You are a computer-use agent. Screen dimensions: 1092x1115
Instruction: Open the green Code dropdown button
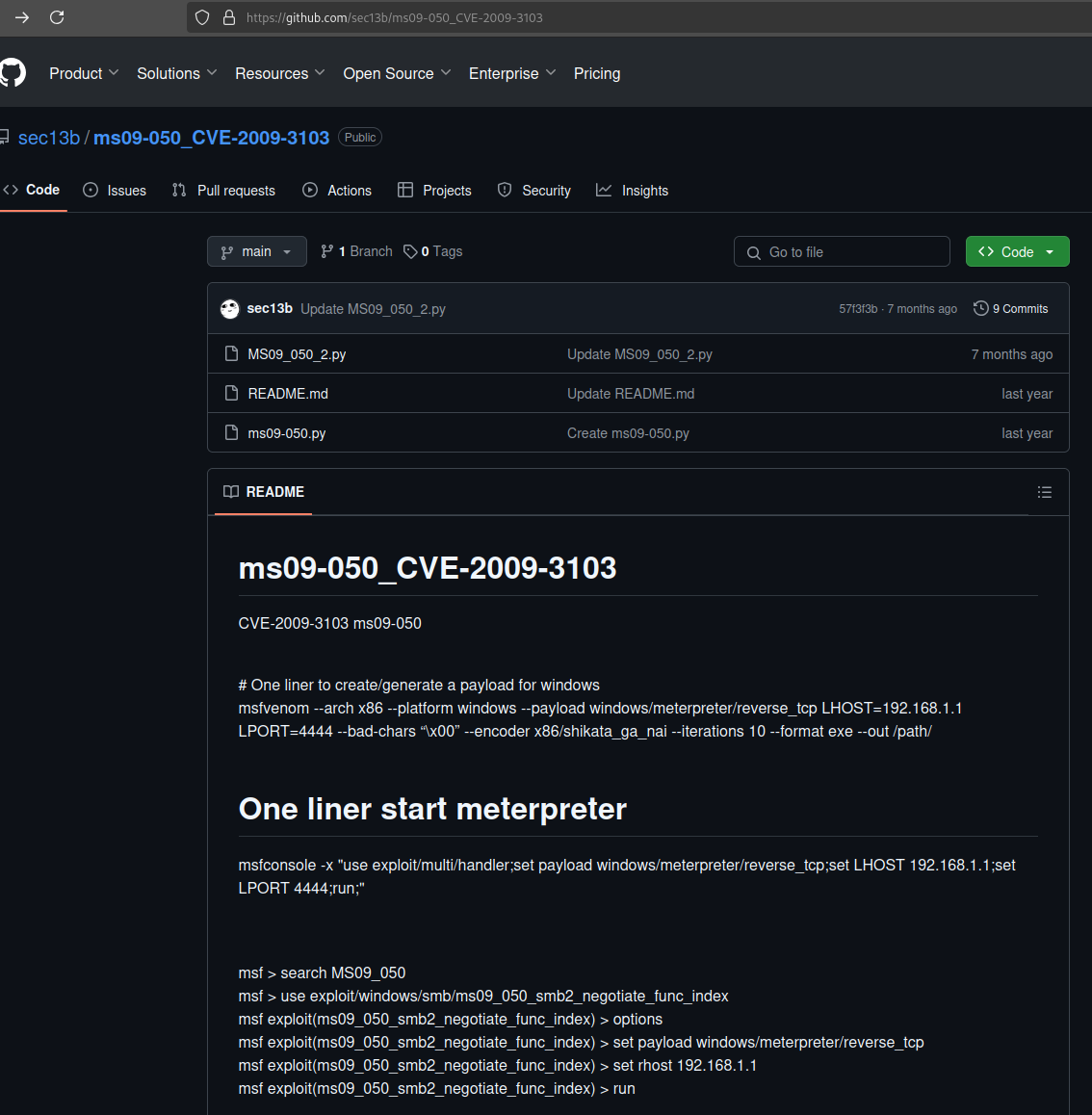click(1017, 251)
